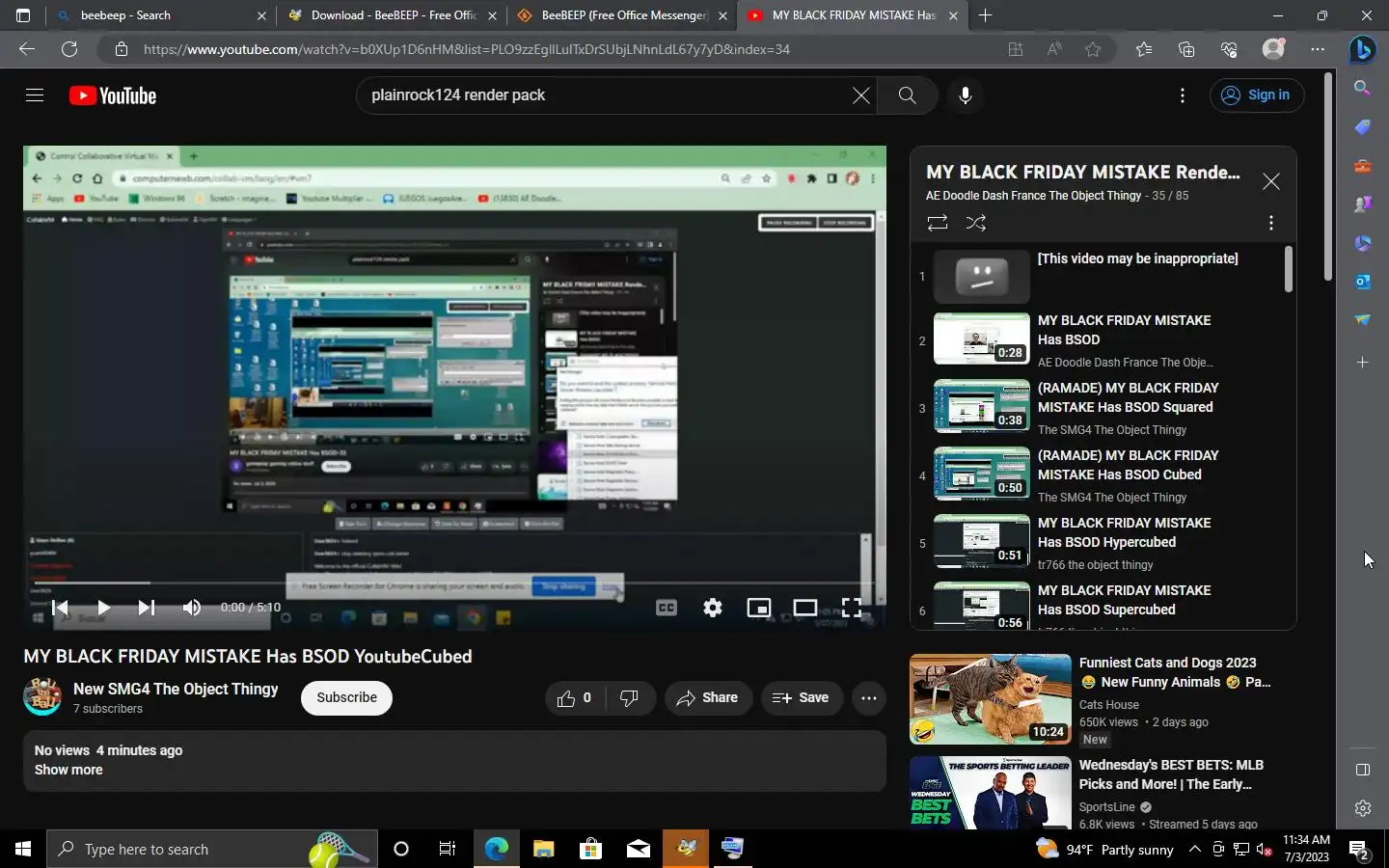This screenshot has height=868, width=1389.
Task: Mute the video volume
Action: click(191, 608)
